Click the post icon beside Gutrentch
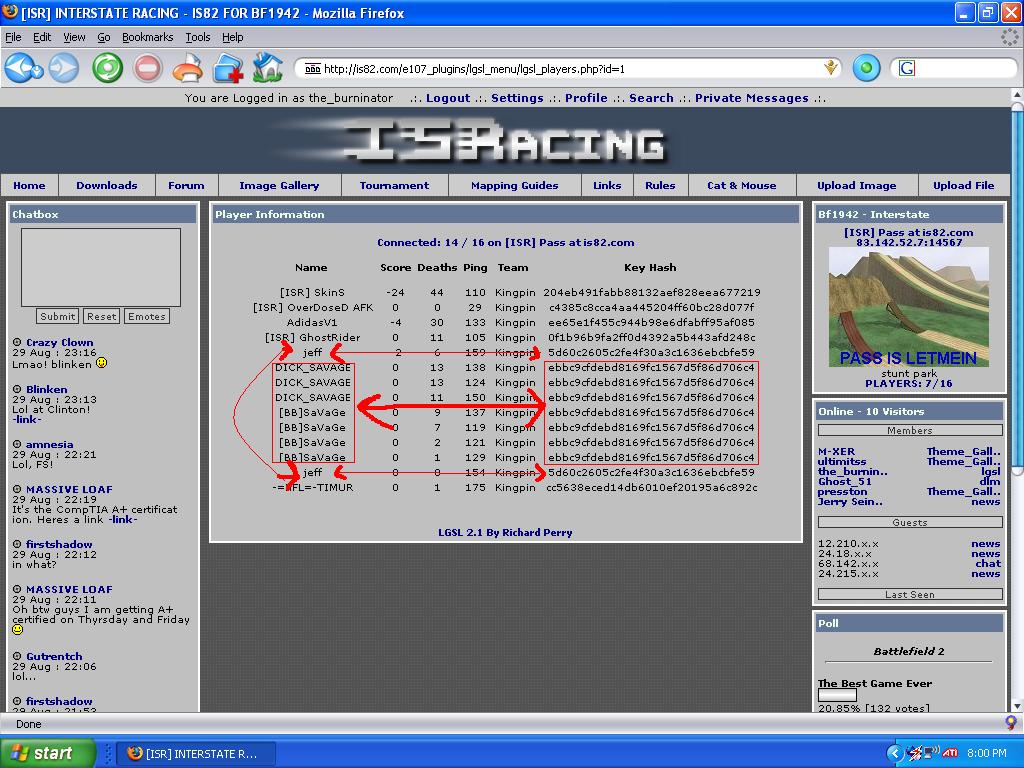The image size is (1024, 768). (17, 656)
